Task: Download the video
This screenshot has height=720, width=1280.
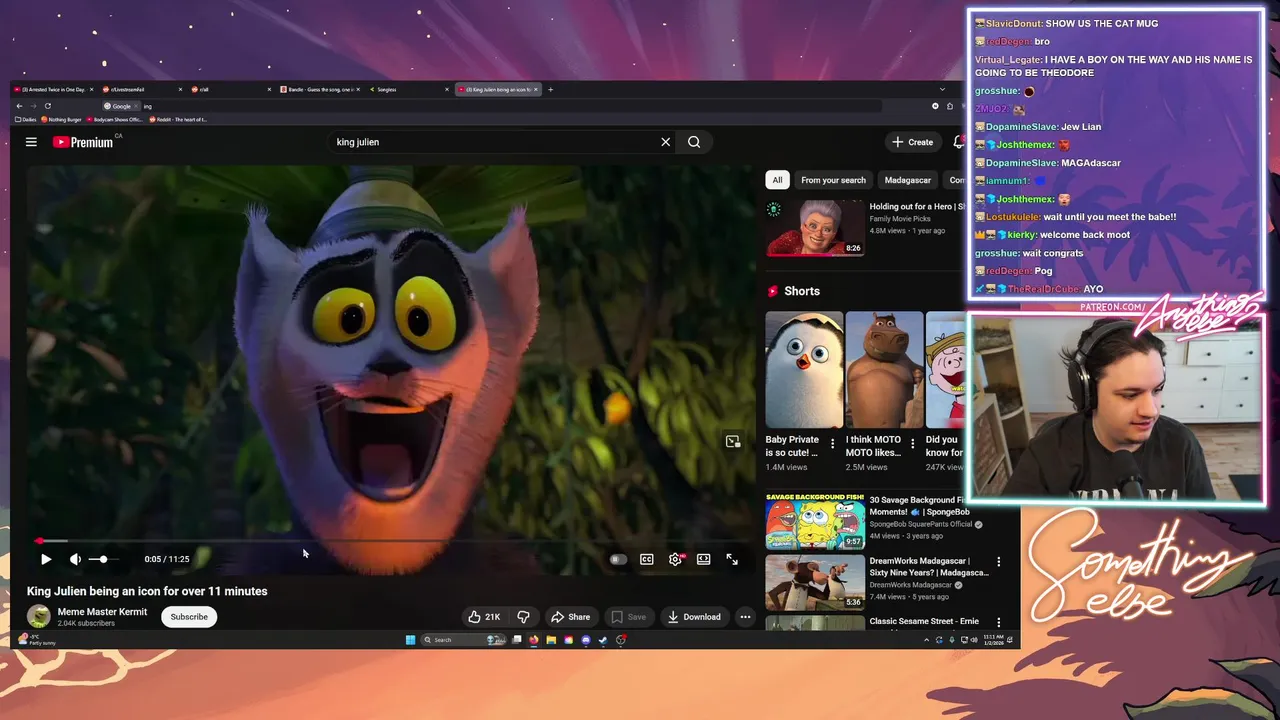Action: (x=693, y=617)
